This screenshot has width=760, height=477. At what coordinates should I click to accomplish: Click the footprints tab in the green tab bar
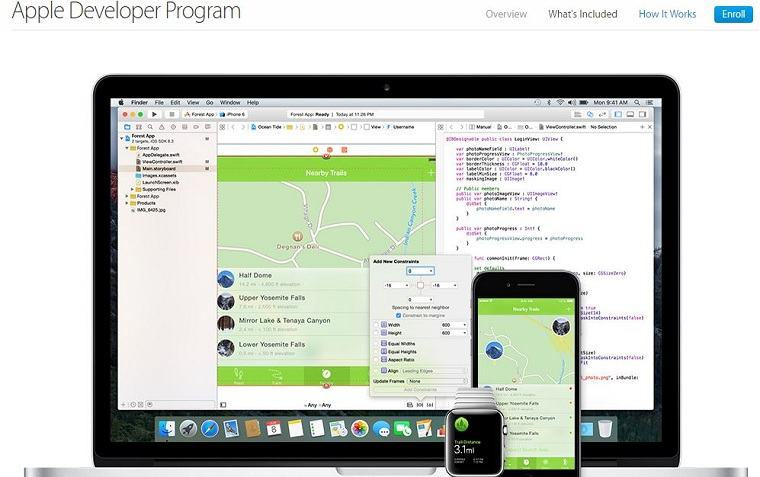[x=238, y=375]
